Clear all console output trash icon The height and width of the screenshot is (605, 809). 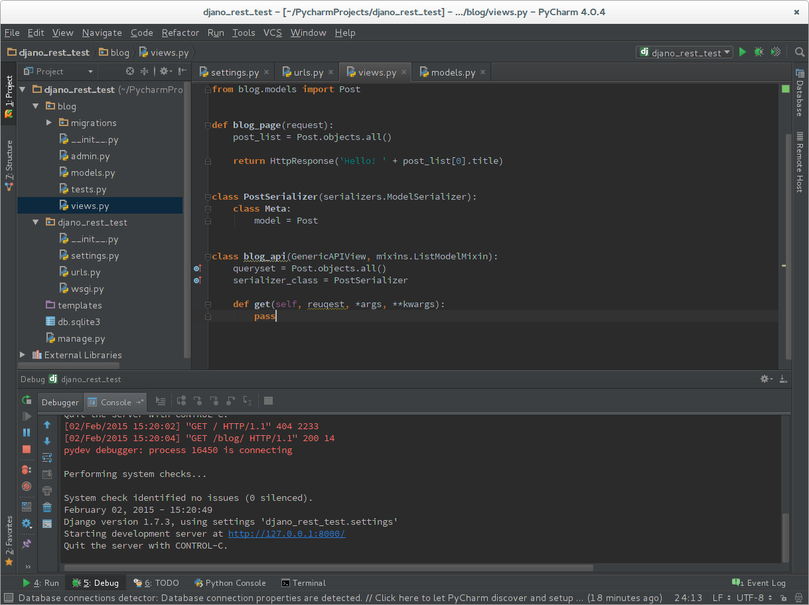(x=47, y=508)
